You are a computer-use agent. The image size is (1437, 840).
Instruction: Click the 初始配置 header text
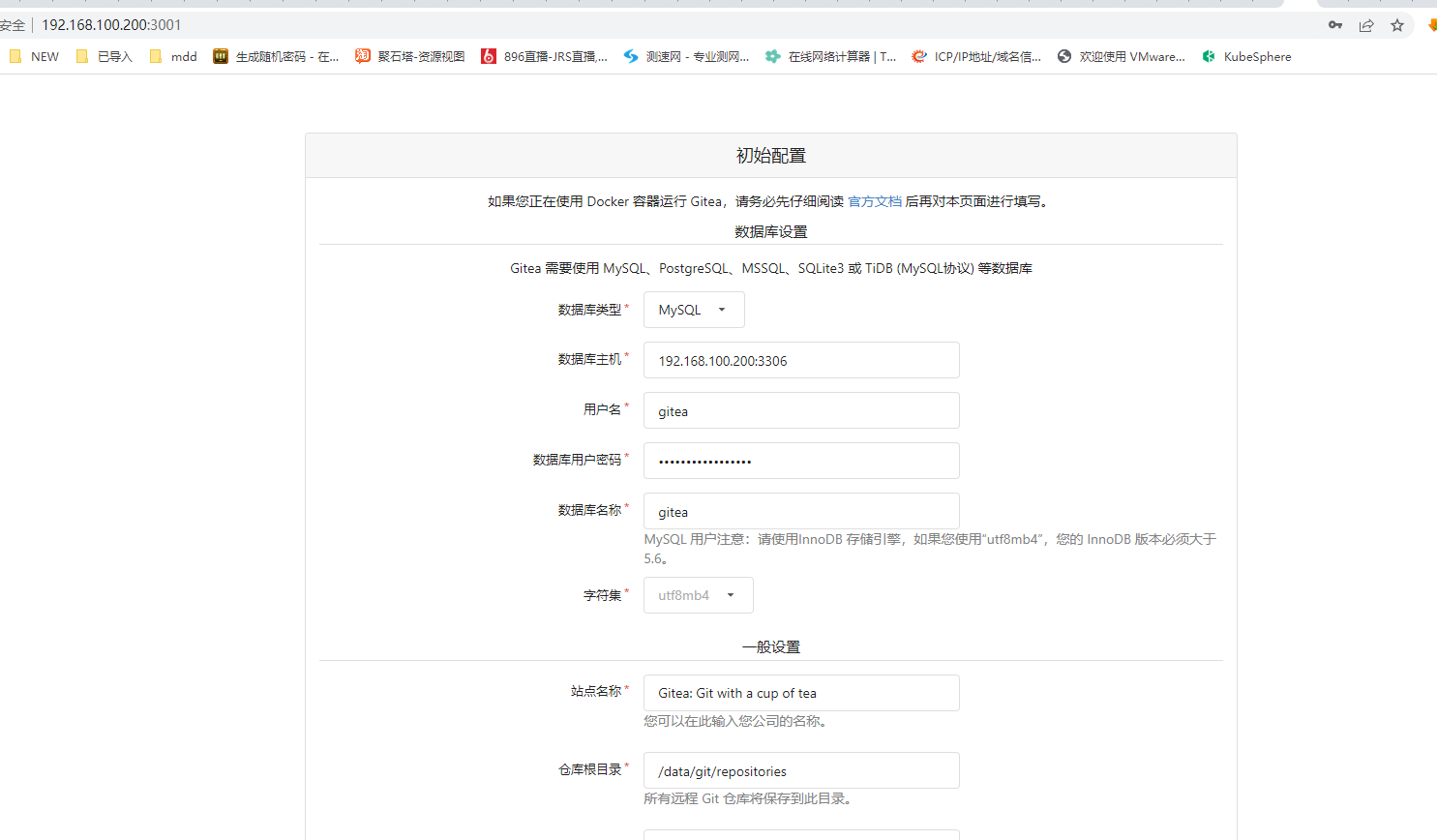[x=771, y=156]
